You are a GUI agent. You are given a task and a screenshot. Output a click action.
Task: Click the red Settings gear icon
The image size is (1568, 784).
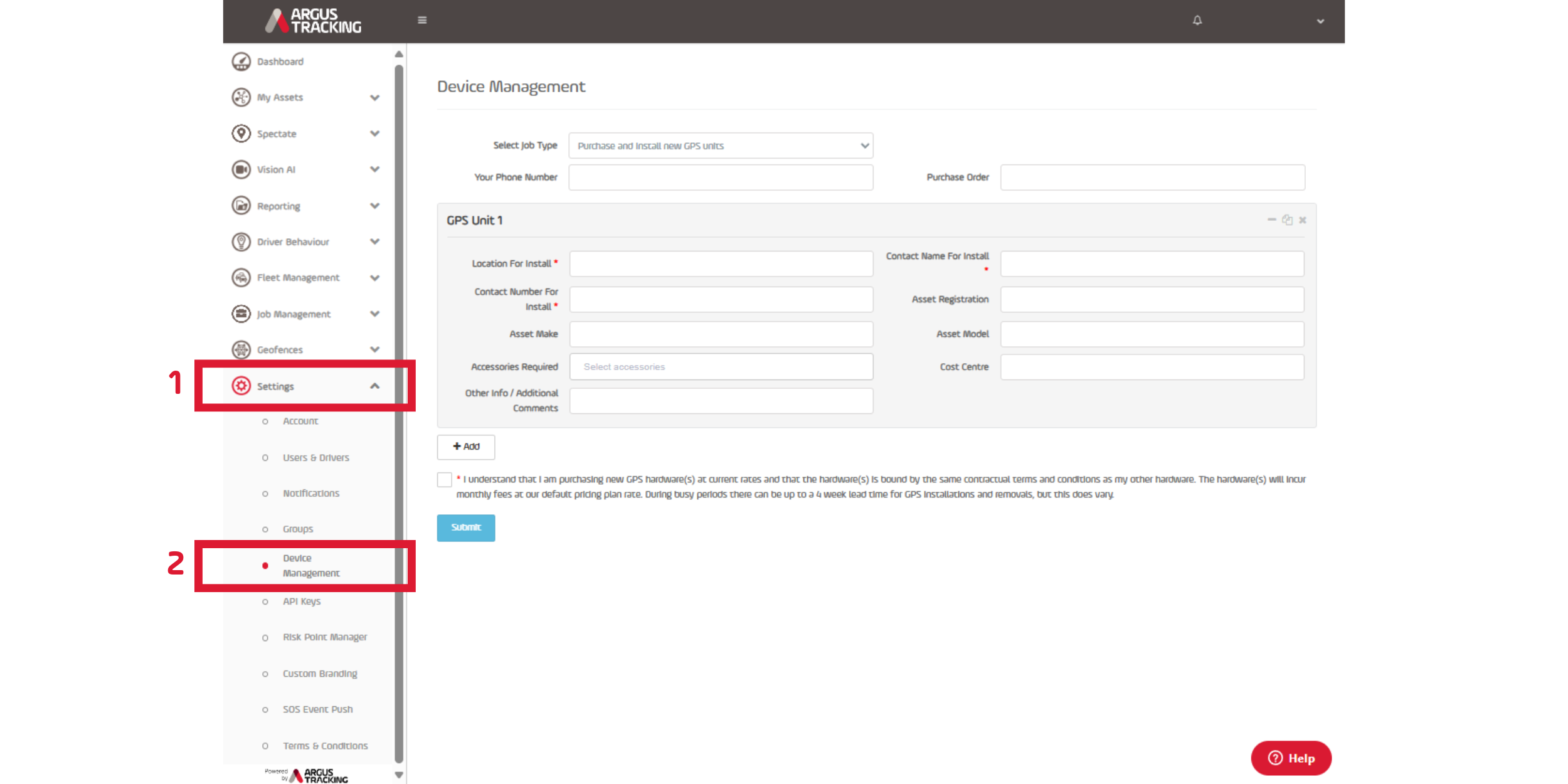241,386
